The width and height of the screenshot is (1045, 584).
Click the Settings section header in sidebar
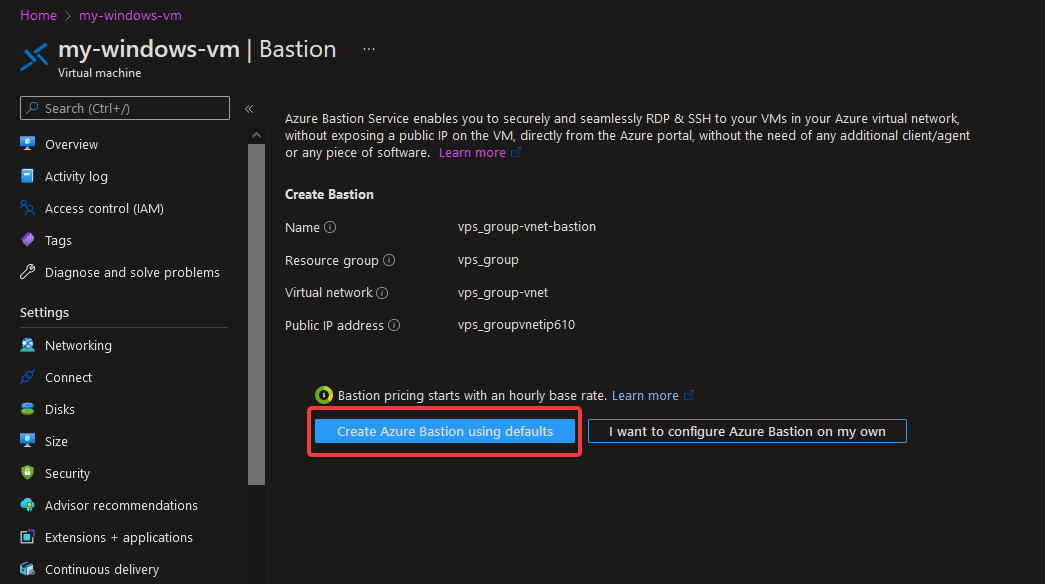pyautogui.click(x=44, y=312)
